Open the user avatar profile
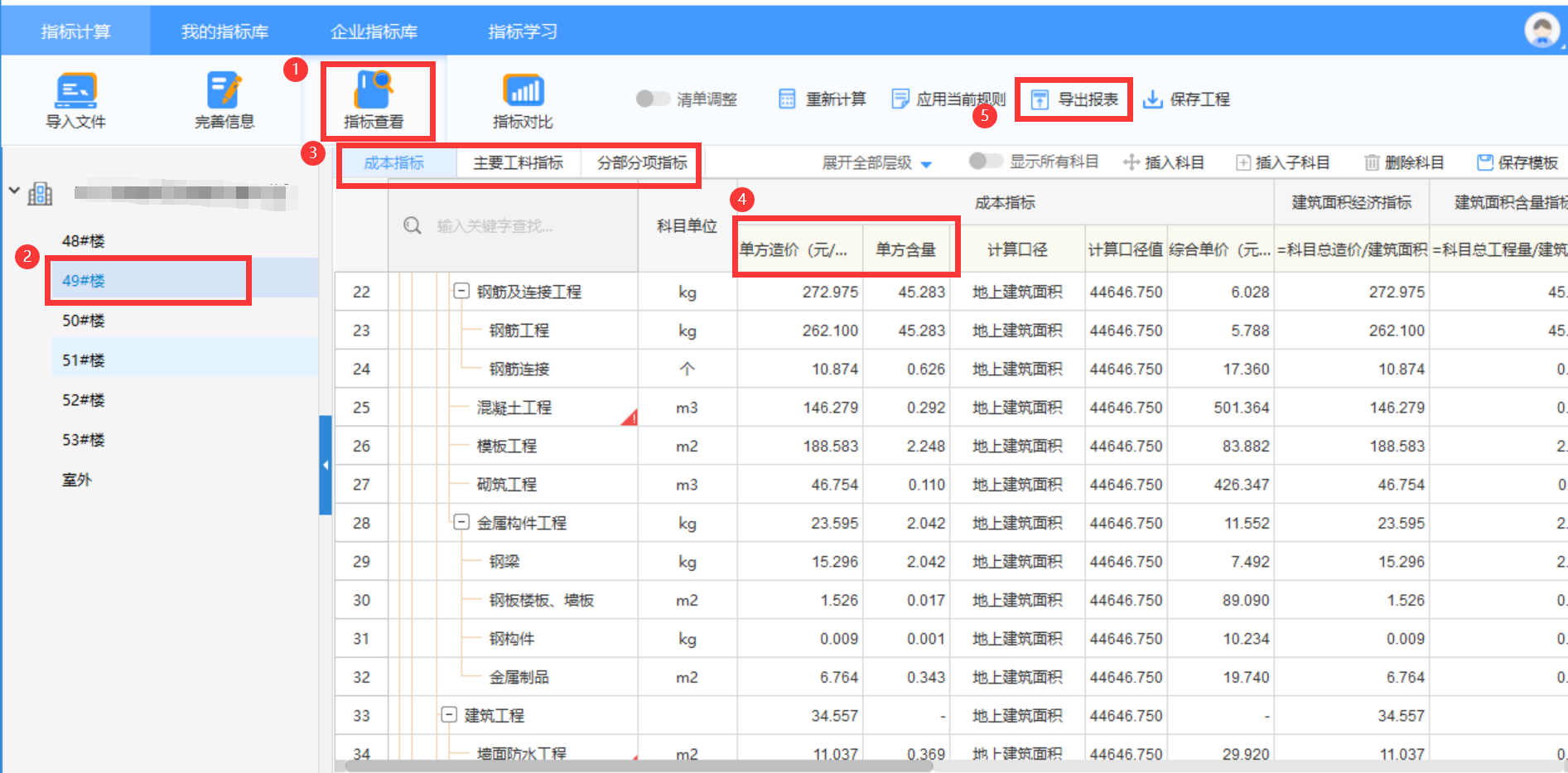1568x773 pixels. coord(1541,31)
